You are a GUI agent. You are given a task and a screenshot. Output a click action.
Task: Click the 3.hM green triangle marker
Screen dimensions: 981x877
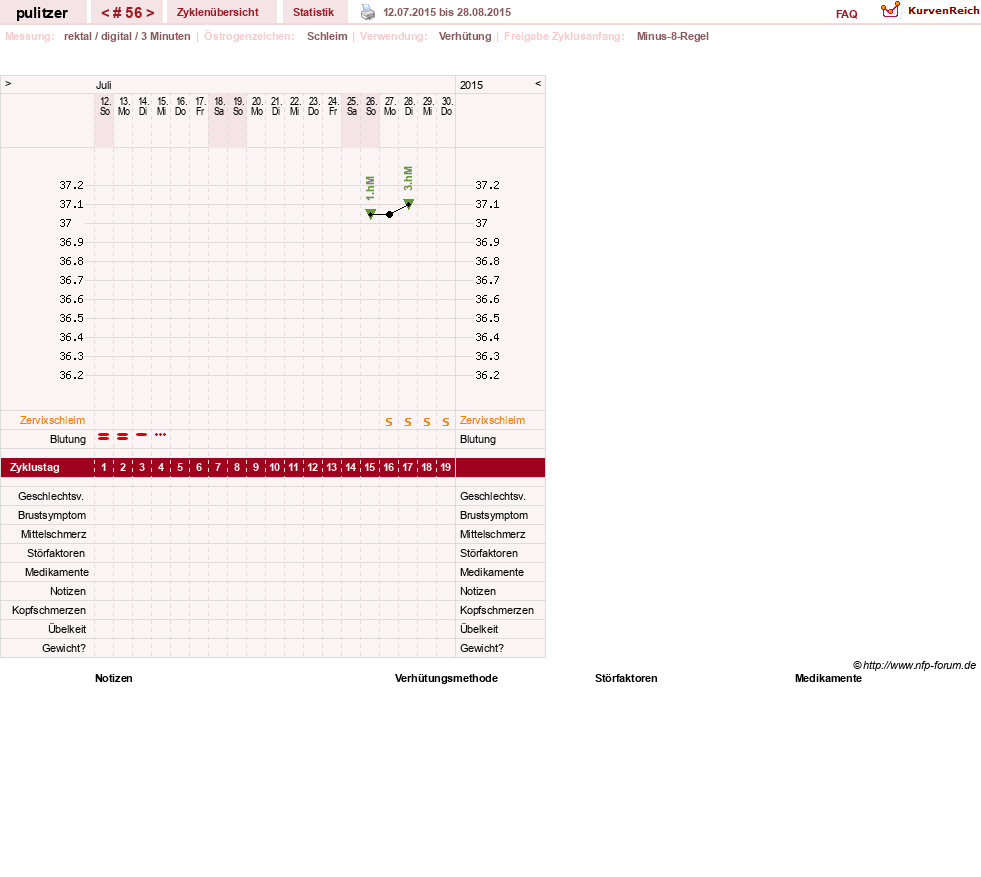(x=409, y=203)
